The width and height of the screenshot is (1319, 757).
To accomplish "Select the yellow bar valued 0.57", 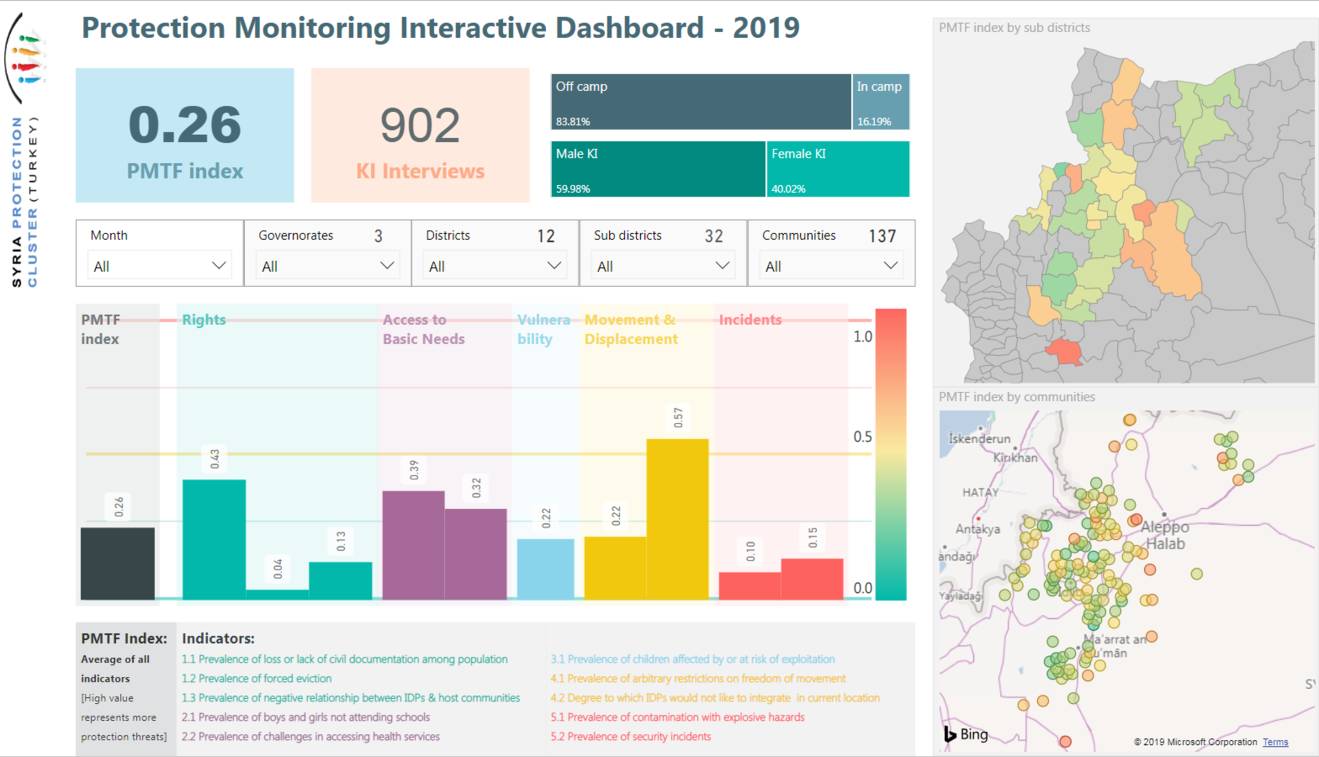I will 677,520.
